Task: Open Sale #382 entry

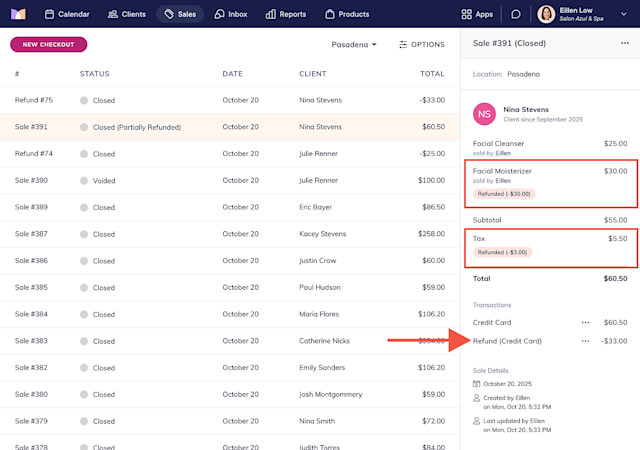Action: 230,368
